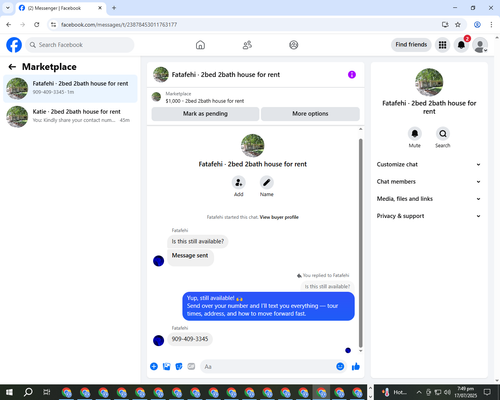Search in conversation magnifier icon

(x=443, y=134)
